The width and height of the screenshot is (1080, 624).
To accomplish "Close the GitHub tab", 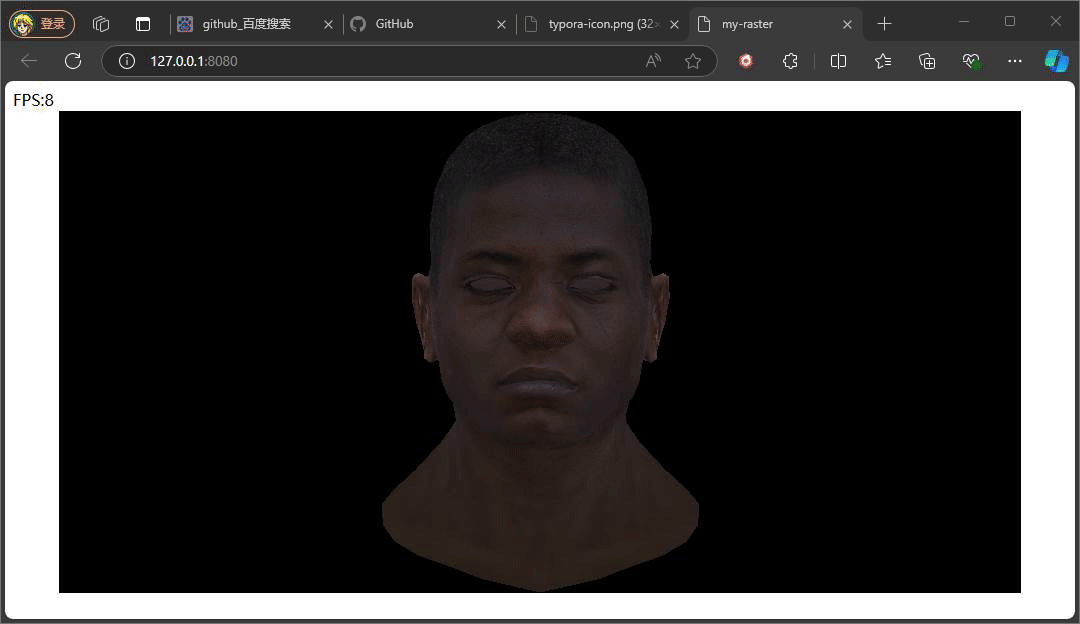I will point(501,24).
